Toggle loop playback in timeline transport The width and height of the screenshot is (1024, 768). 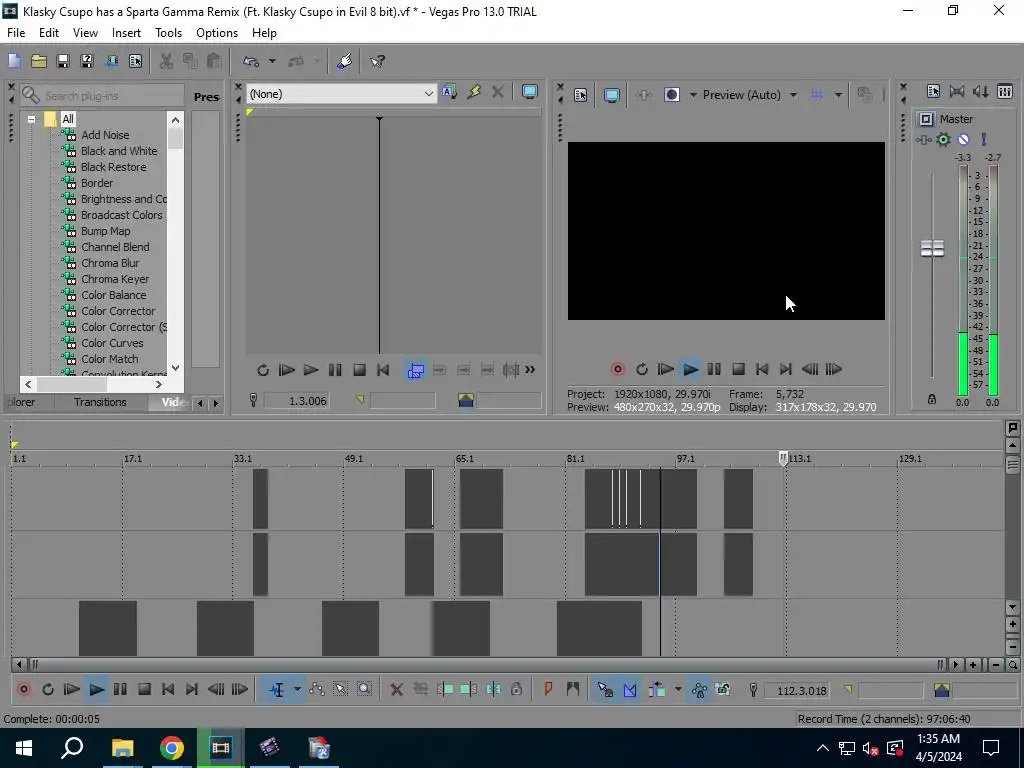point(48,690)
